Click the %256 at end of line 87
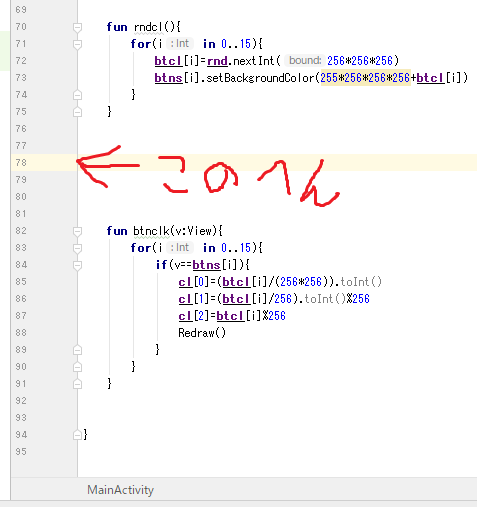Viewport: 477px width, 507px height. (x=274, y=316)
